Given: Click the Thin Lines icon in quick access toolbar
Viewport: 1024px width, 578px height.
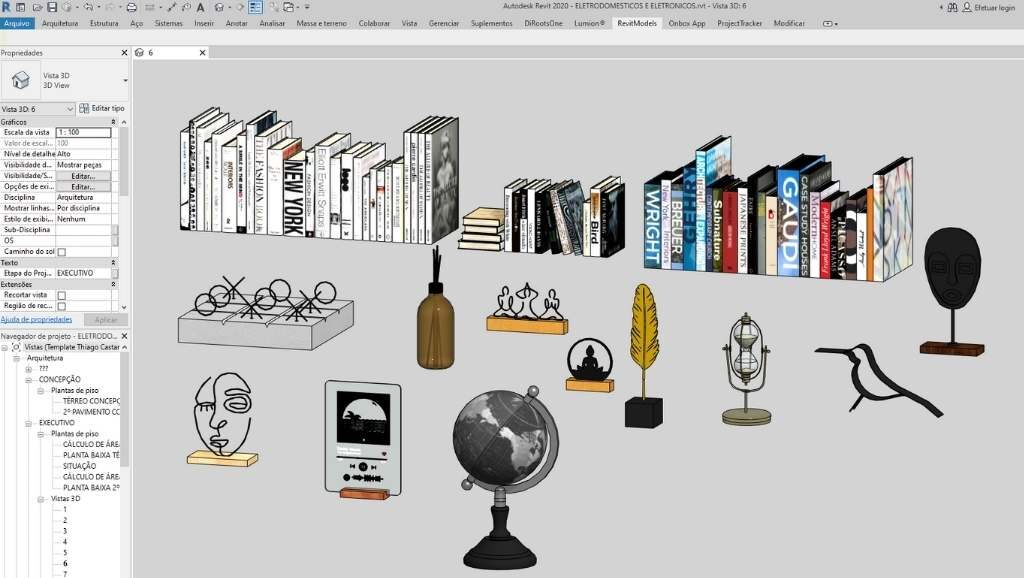Looking at the screenshot, I should (x=255, y=7).
